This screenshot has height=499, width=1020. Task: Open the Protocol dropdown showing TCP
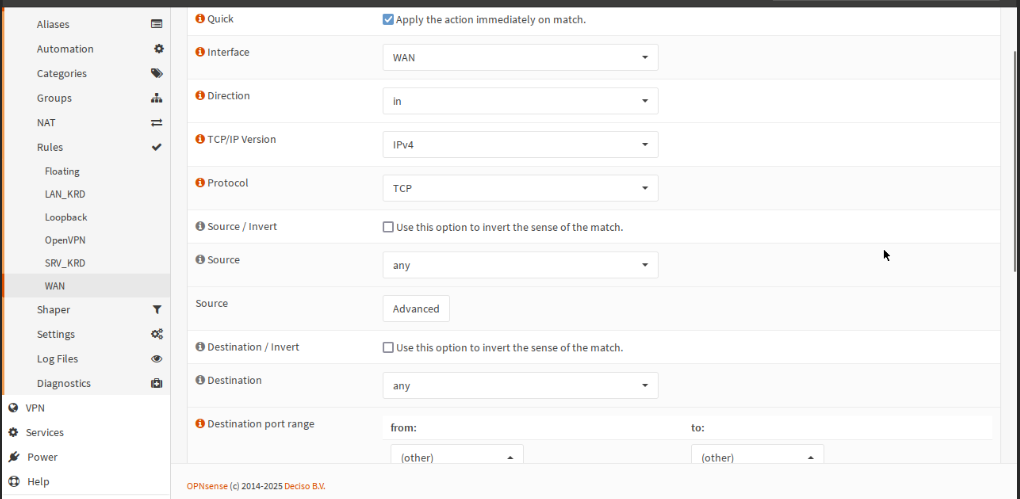tap(520, 188)
